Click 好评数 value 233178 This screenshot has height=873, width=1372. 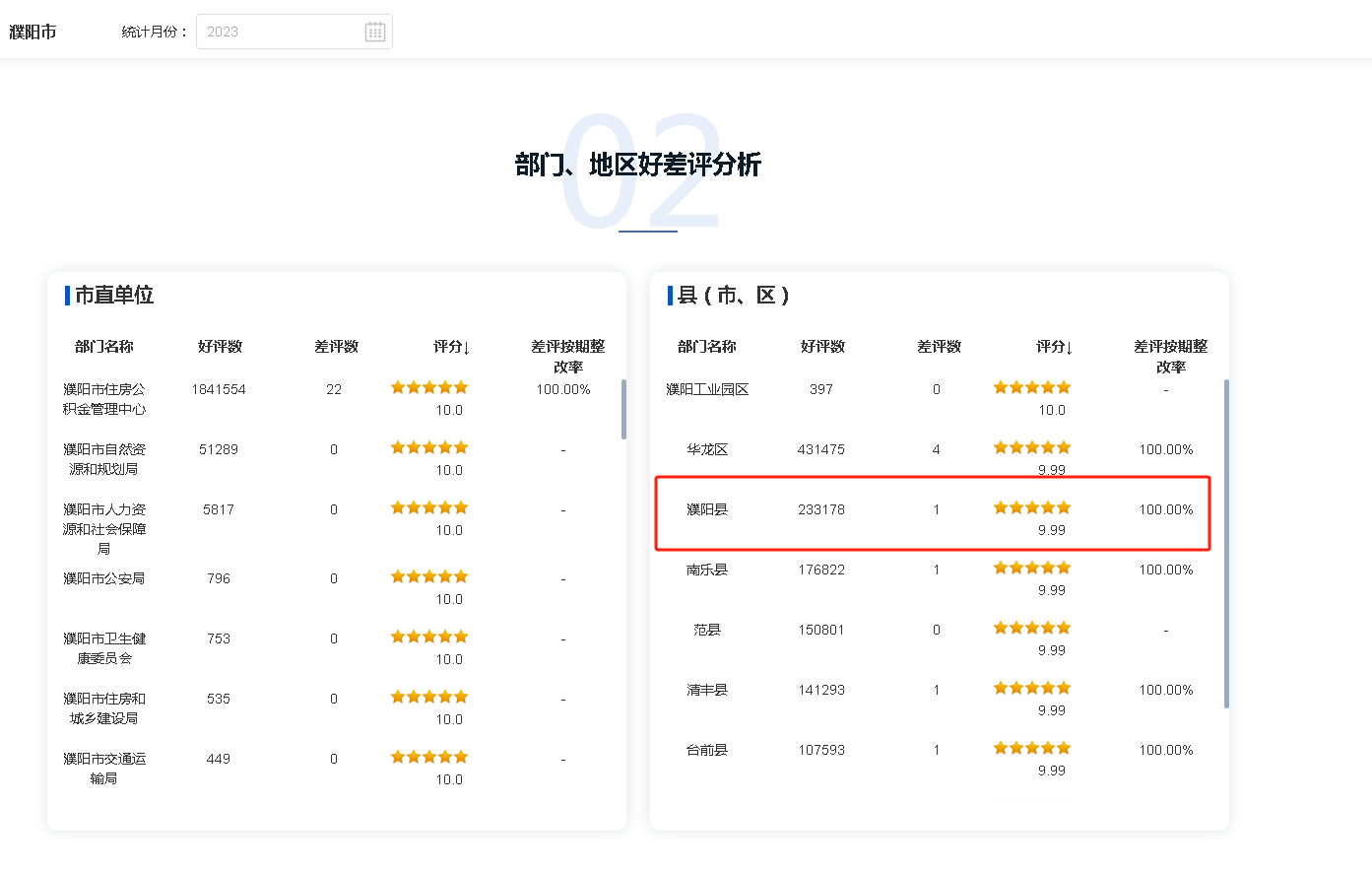821,509
